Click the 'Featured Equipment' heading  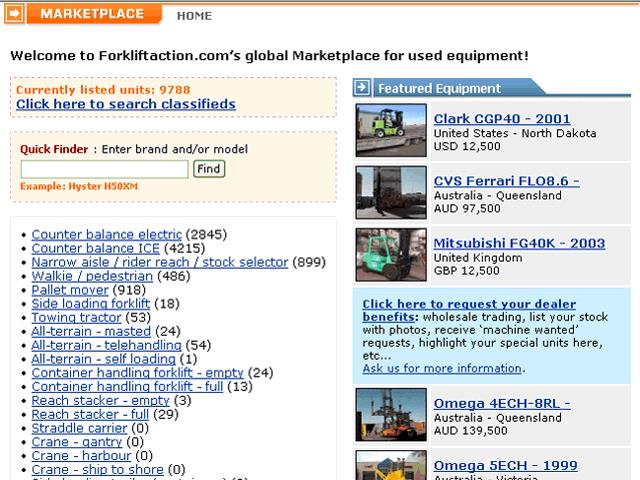[439, 88]
